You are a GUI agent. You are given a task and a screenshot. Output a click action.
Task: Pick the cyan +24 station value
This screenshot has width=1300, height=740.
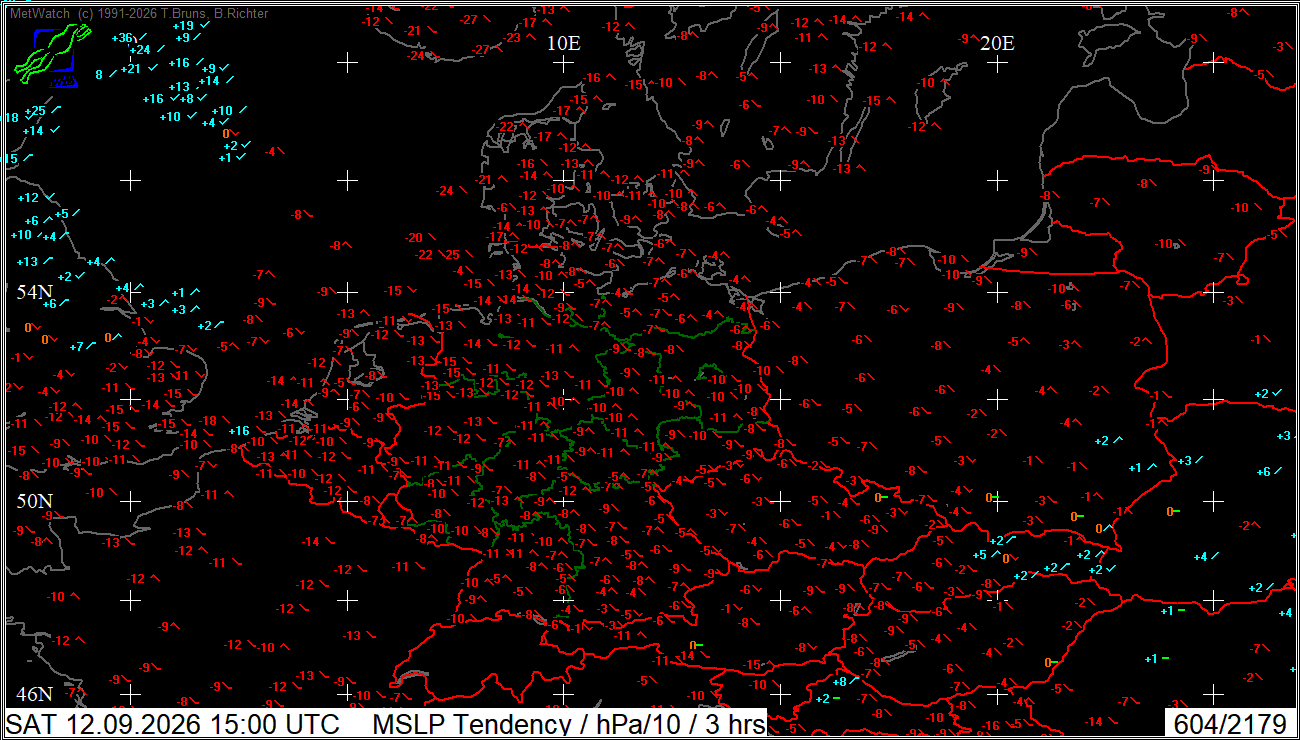click(140, 49)
